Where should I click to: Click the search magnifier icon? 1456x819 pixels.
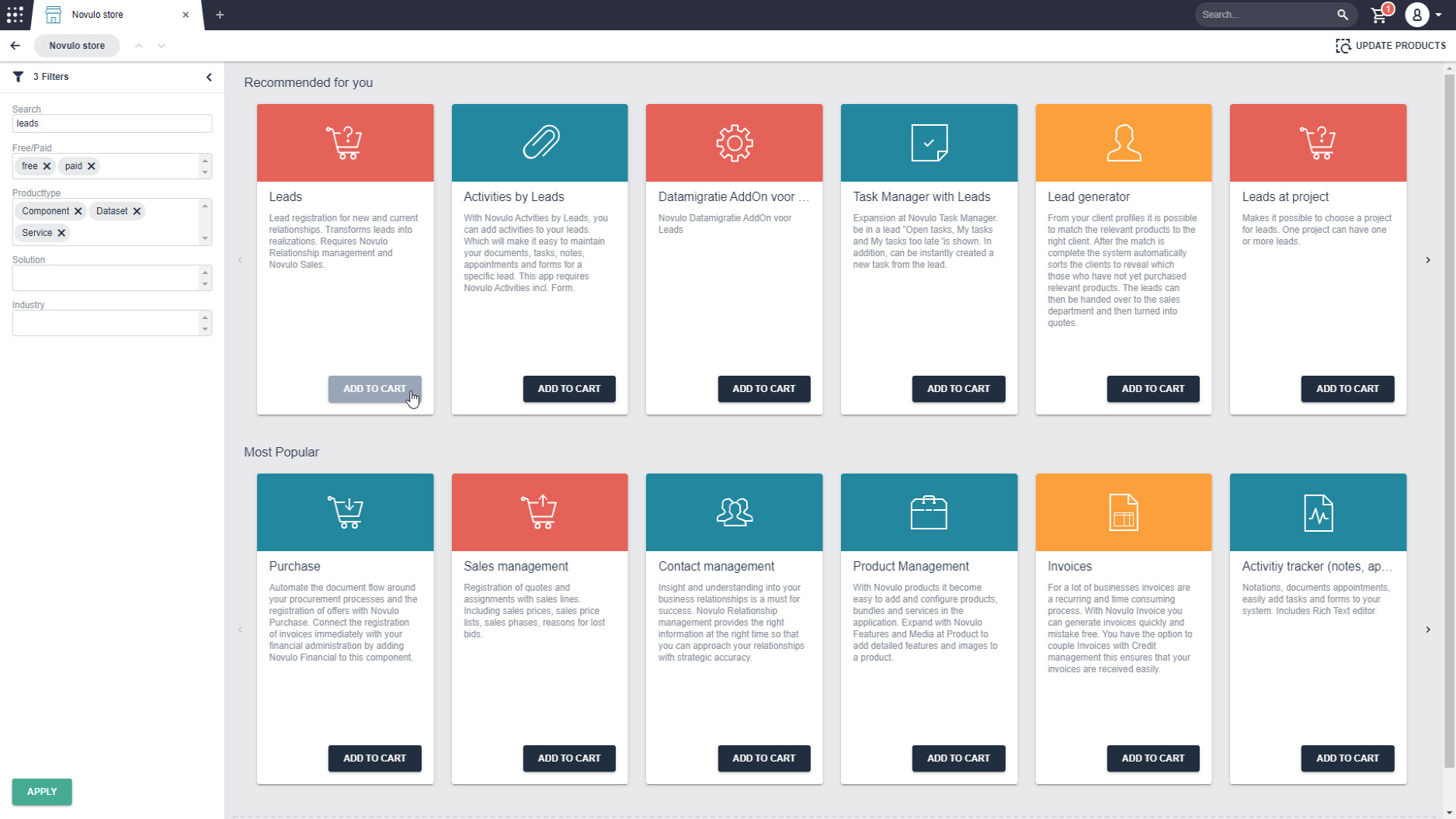click(1343, 15)
